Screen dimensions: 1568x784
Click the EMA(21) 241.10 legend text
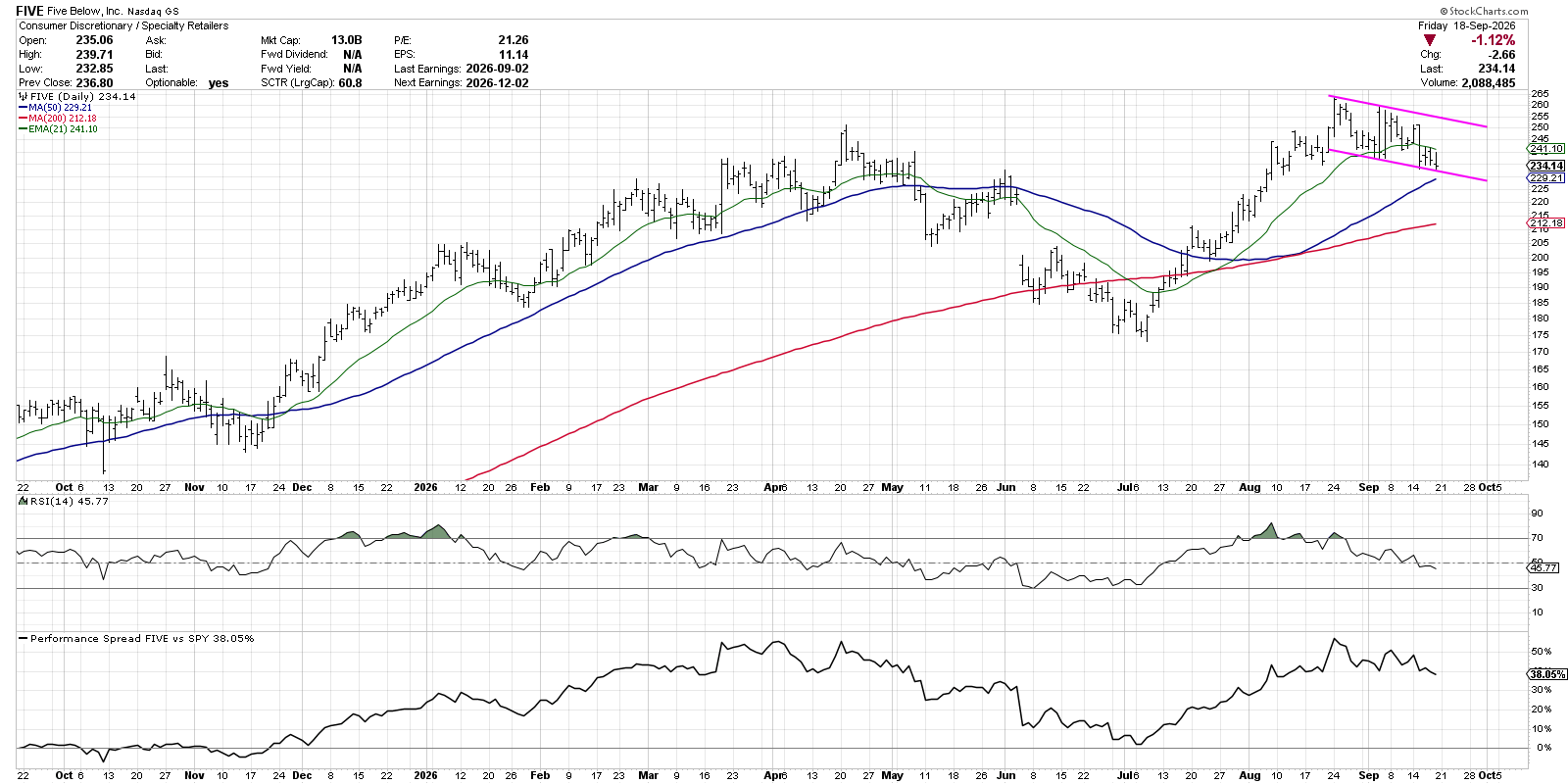tap(63, 129)
